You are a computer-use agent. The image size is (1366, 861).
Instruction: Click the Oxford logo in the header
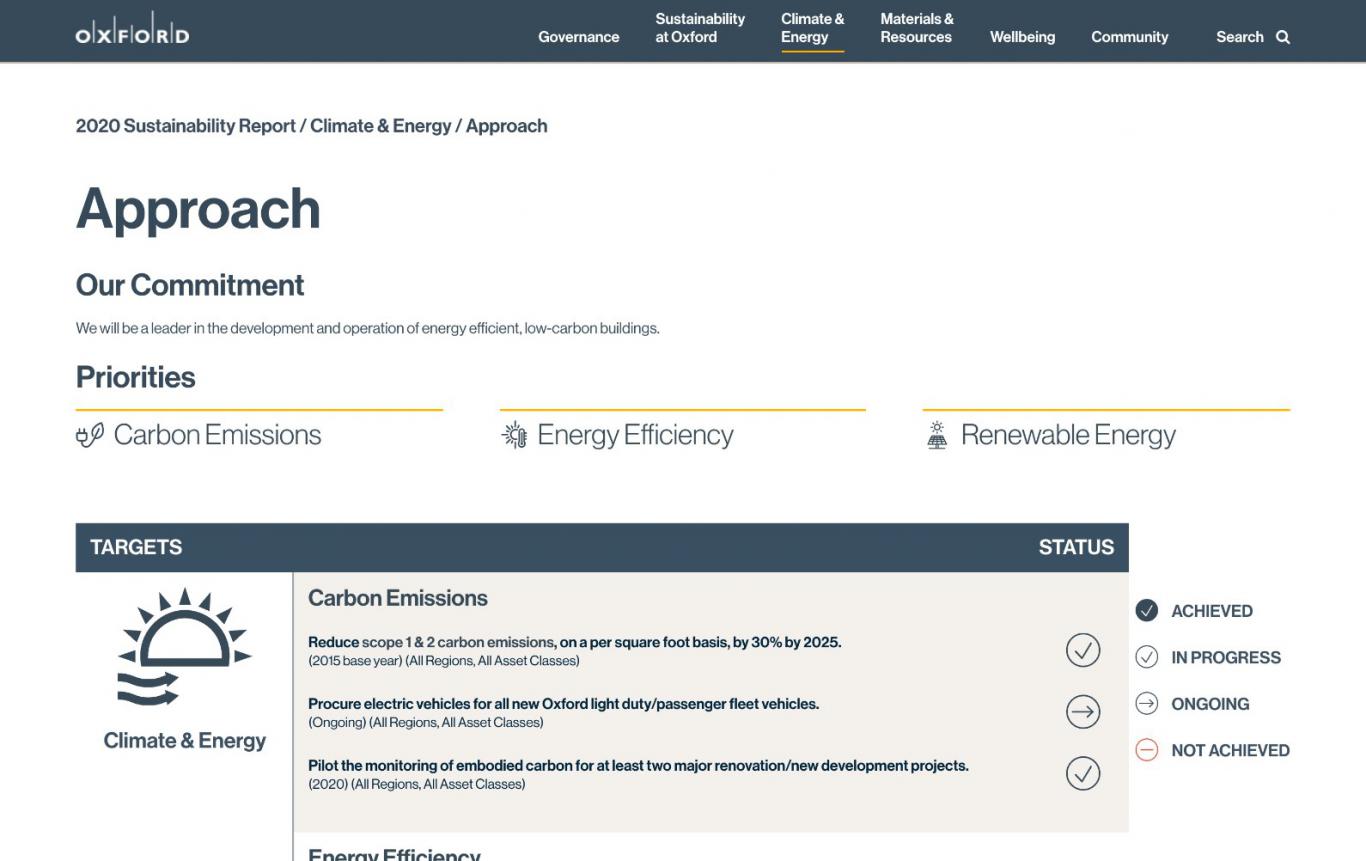coord(132,29)
